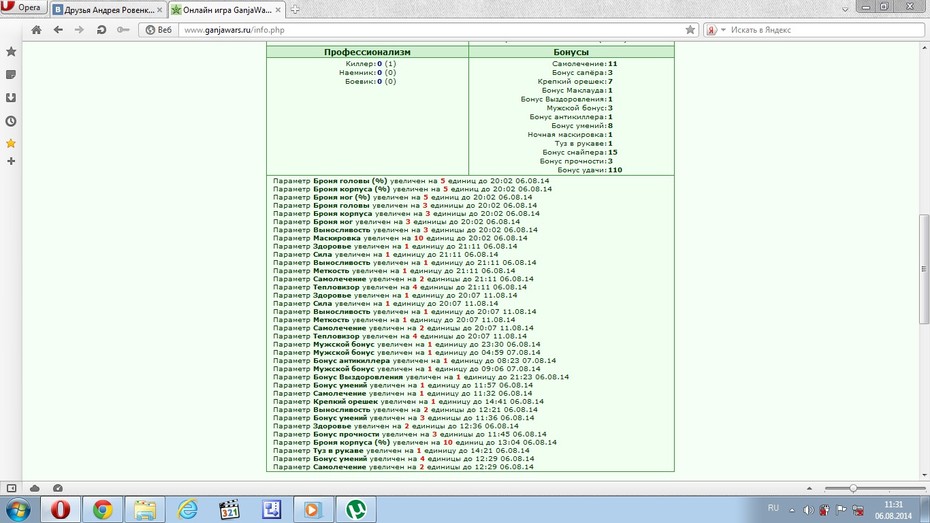Click the Профессионализм column header
Screen dimensions: 930x523
pyautogui.click(x=367, y=52)
